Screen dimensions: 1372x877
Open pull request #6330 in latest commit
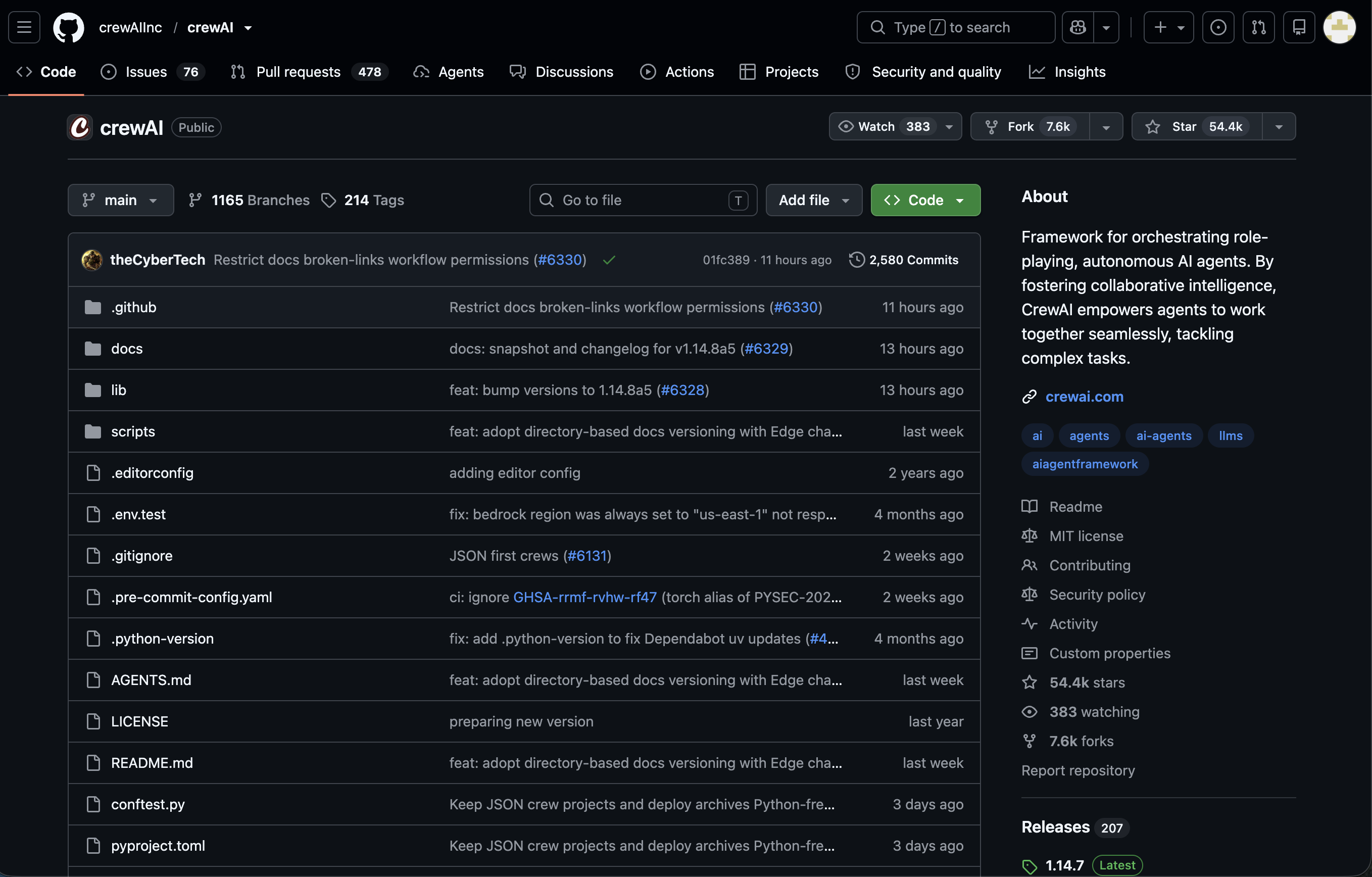560,260
